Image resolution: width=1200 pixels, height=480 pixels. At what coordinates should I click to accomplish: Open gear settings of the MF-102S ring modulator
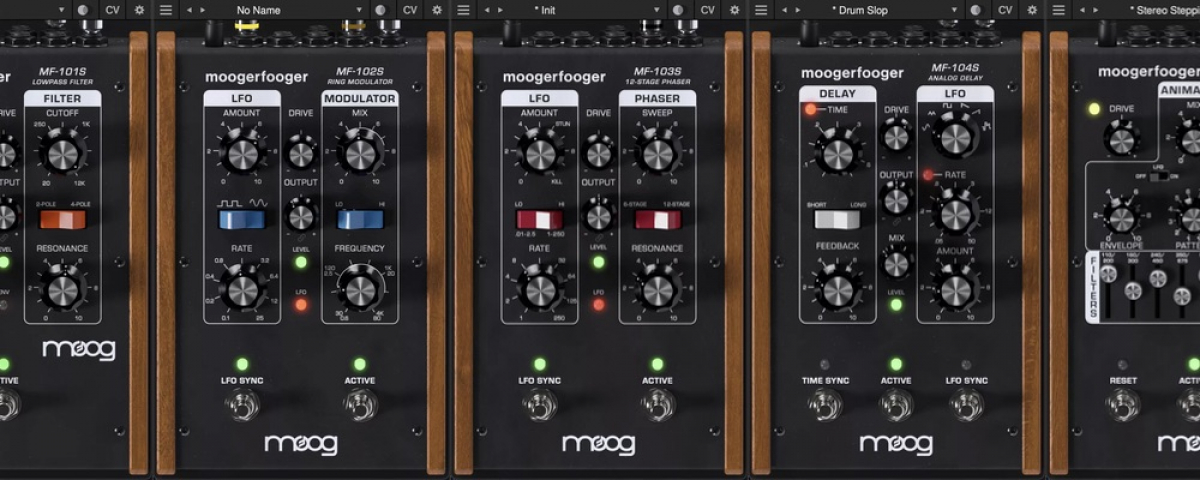(x=437, y=9)
